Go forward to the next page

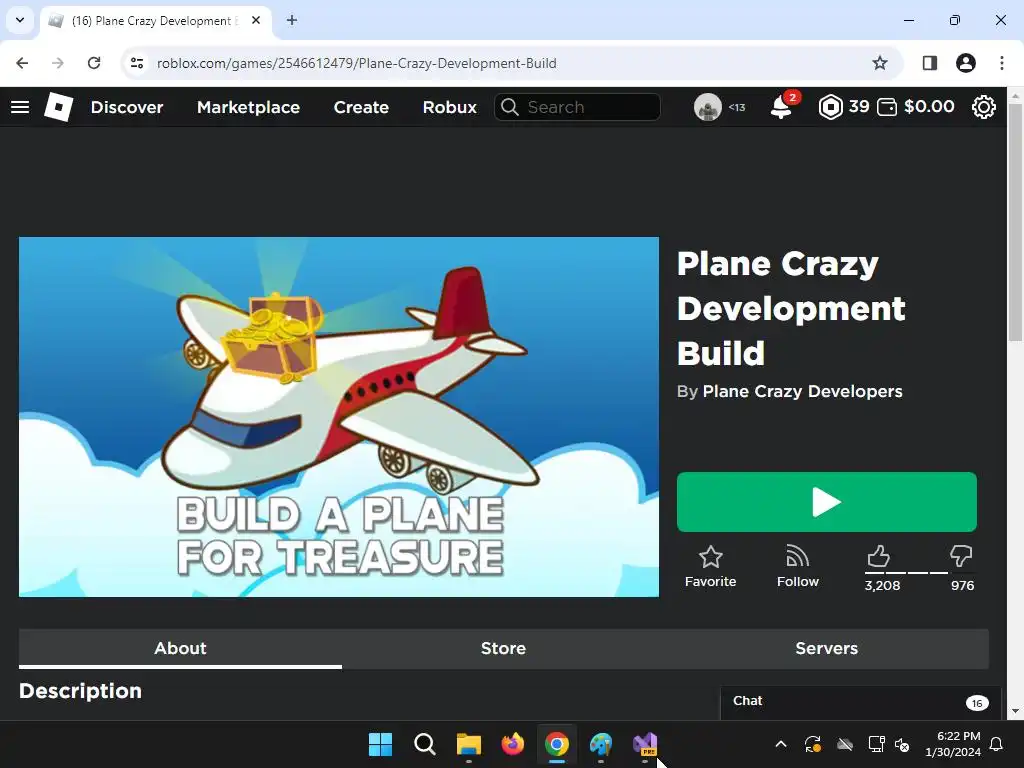[57, 63]
